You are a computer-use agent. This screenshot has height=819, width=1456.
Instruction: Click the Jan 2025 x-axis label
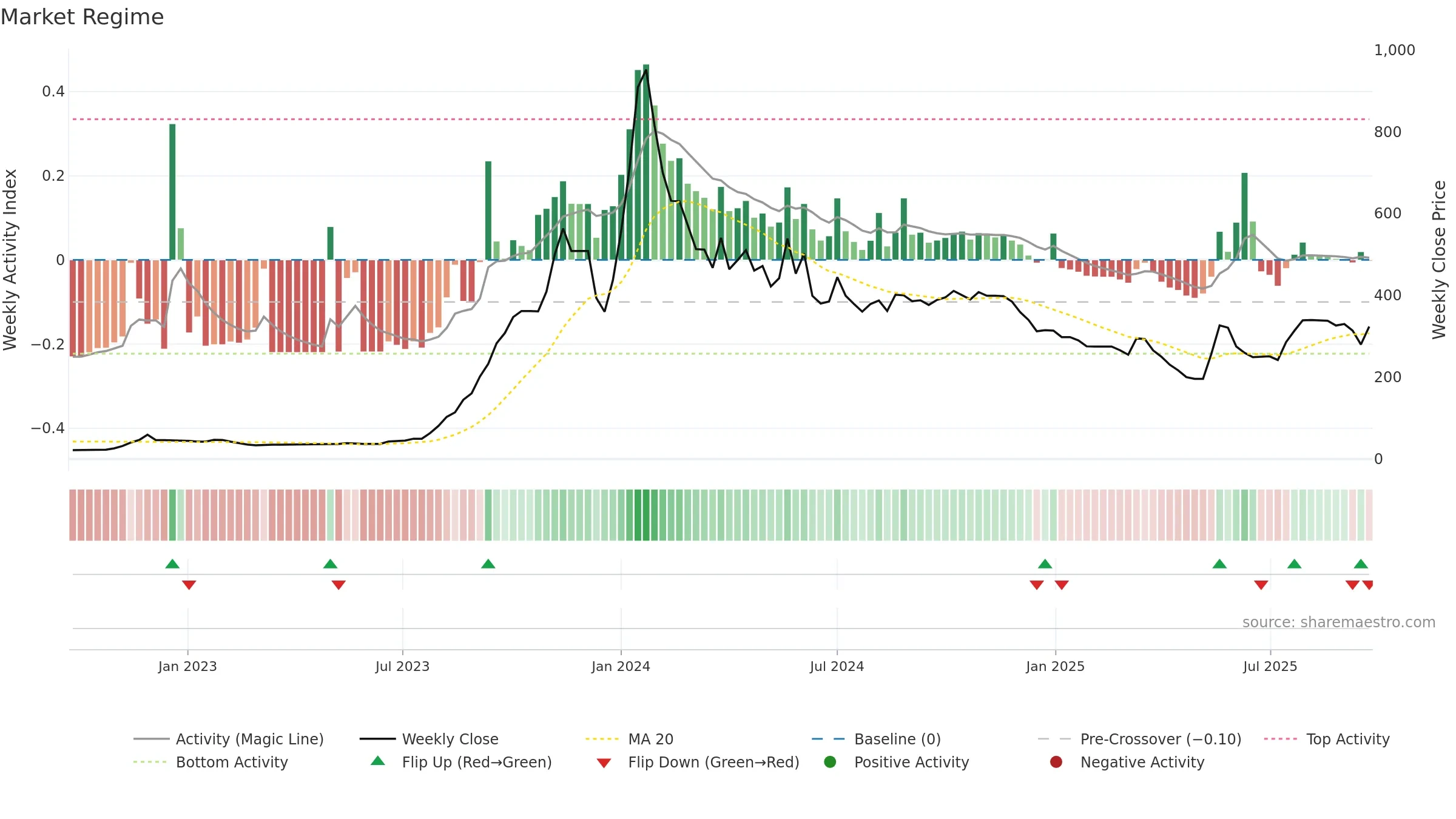[x=1055, y=666]
